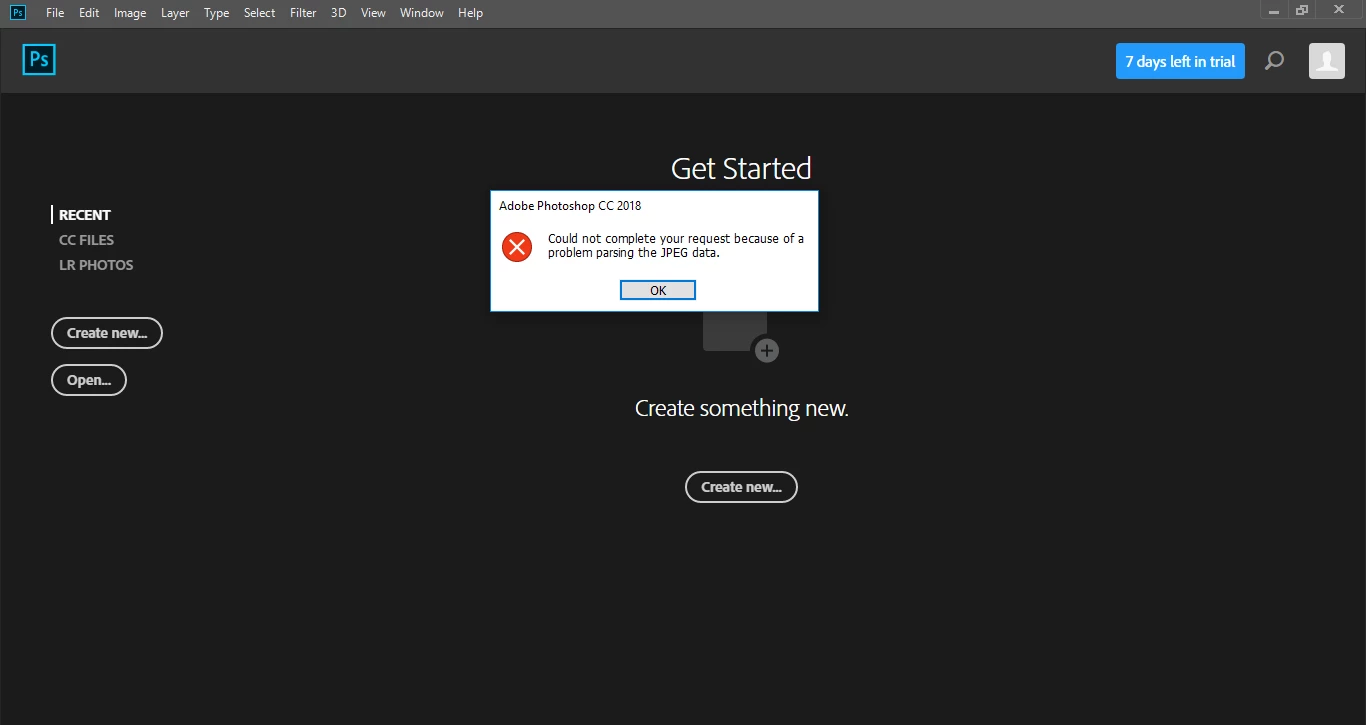Viewport: 1366px width, 725px height.
Task: Open the Help menu
Action: click(x=470, y=13)
